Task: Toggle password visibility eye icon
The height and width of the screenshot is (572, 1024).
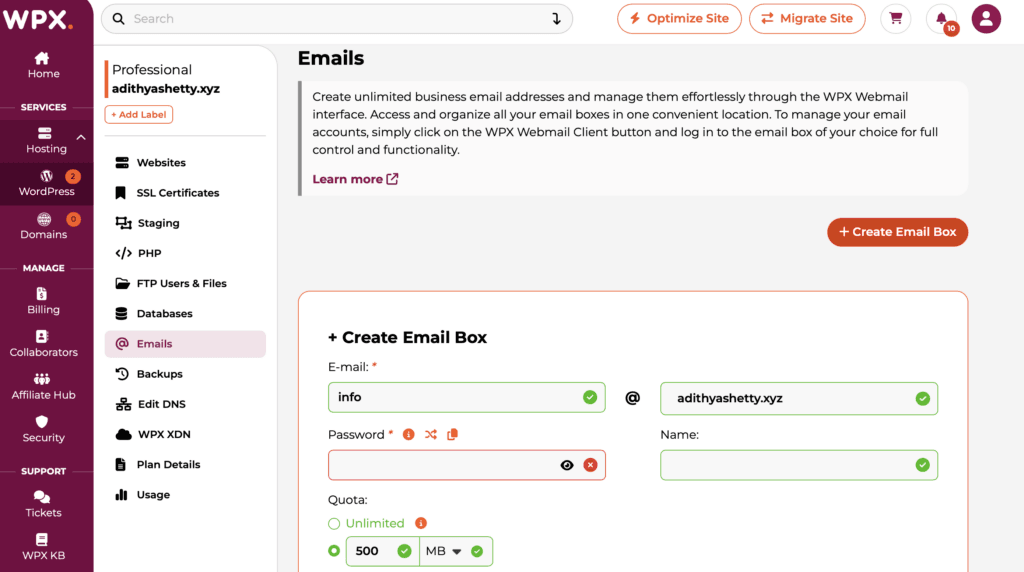Action: coord(567,465)
